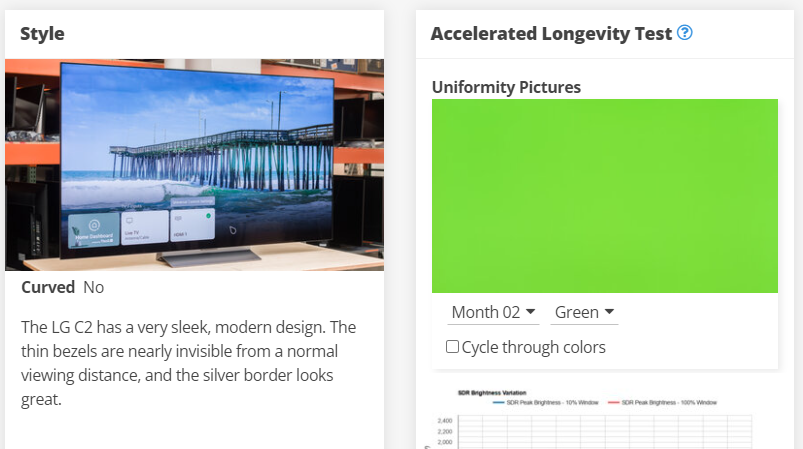Toggle SDR Peak Brightness 10% Window legend
This screenshot has width=803, height=449.
coord(545,402)
